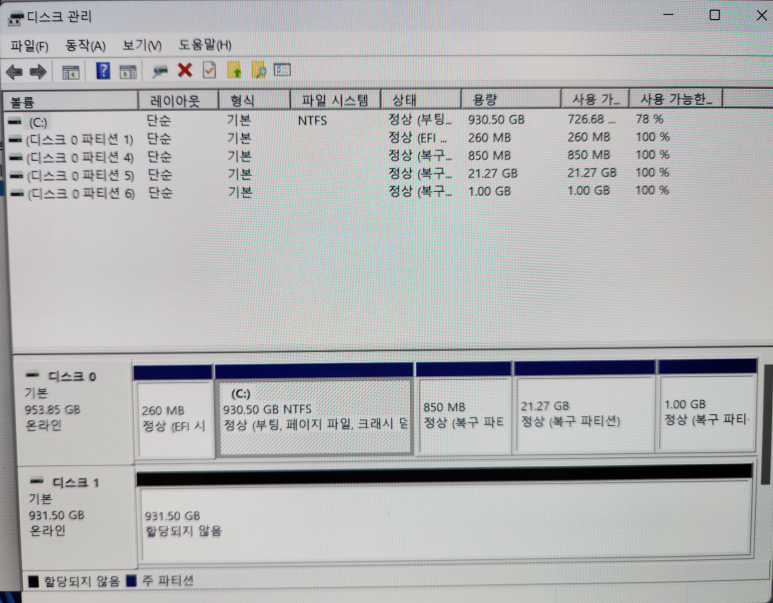Select the 850 MB recovery partition block
The height and width of the screenshot is (603, 773).
click(464, 407)
